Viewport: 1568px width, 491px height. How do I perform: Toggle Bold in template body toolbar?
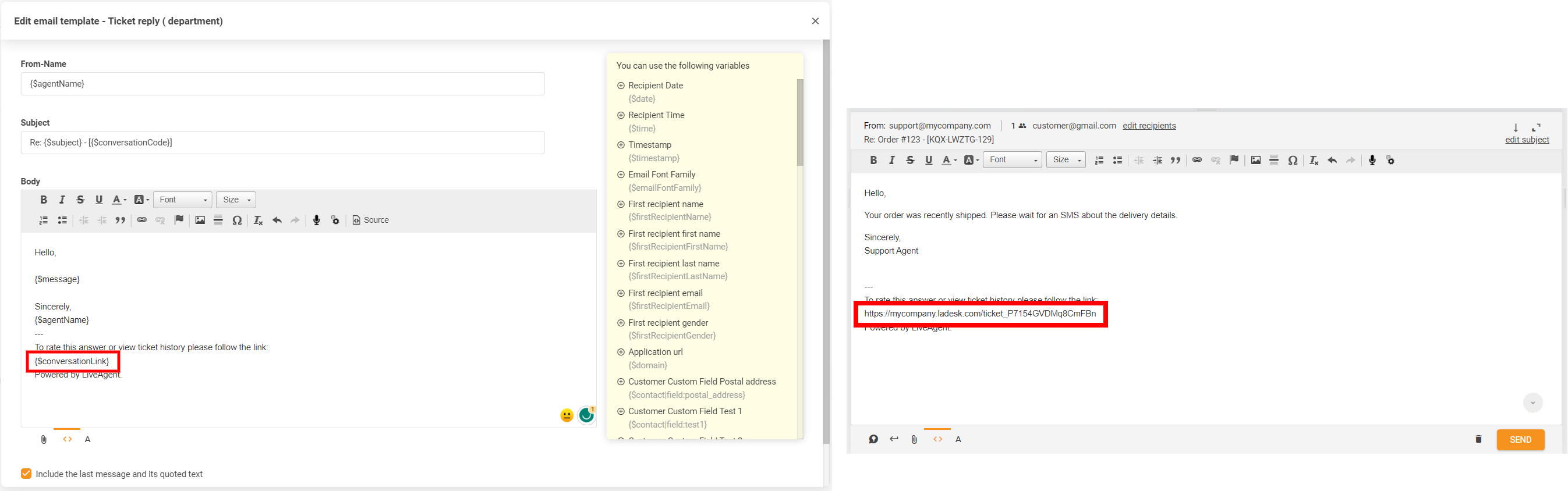43,200
